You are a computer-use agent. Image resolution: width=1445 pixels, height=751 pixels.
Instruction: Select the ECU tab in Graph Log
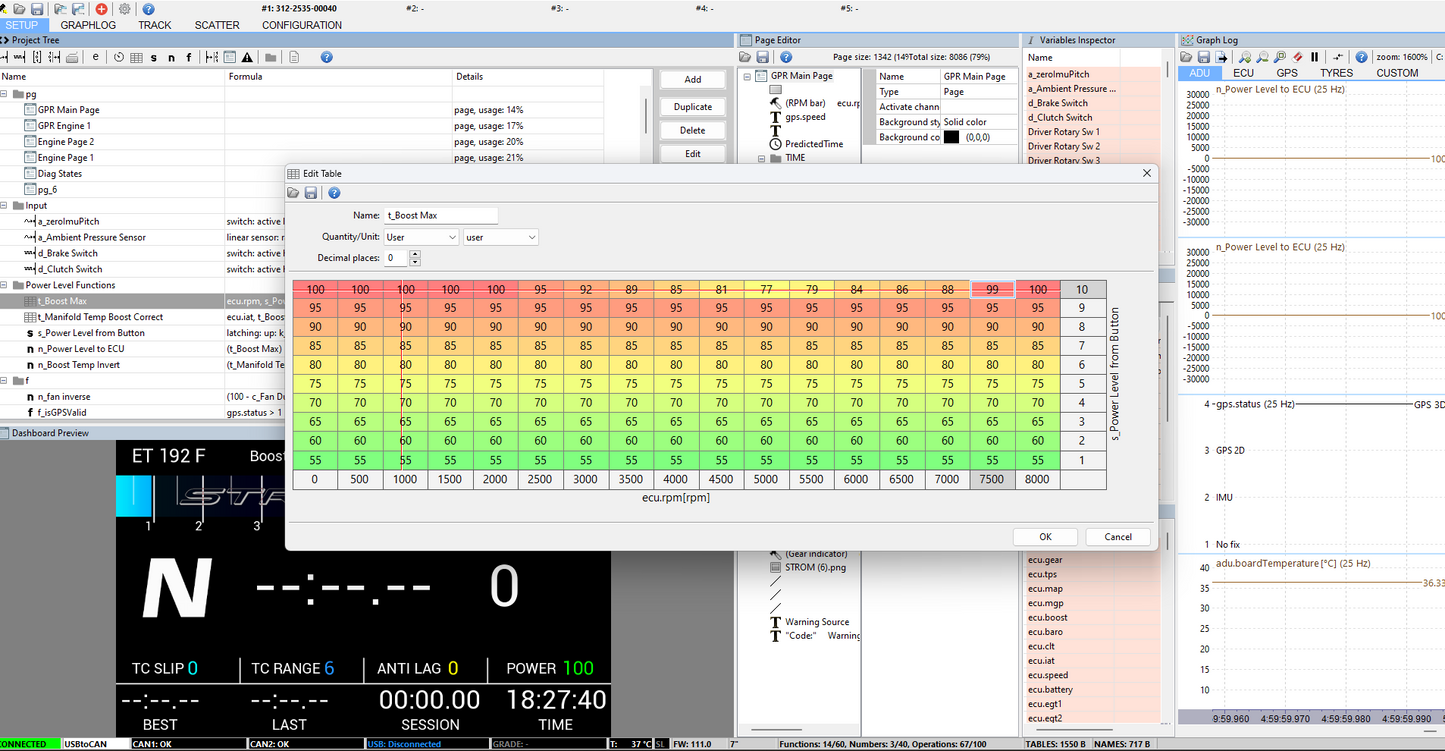[x=1243, y=73]
